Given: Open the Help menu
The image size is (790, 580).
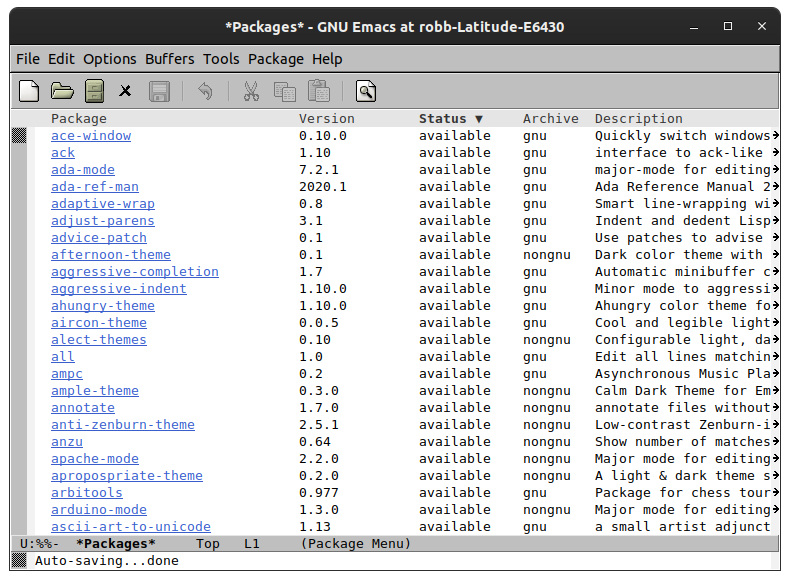Looking at the screenshot, I should (x=327, y=59).
